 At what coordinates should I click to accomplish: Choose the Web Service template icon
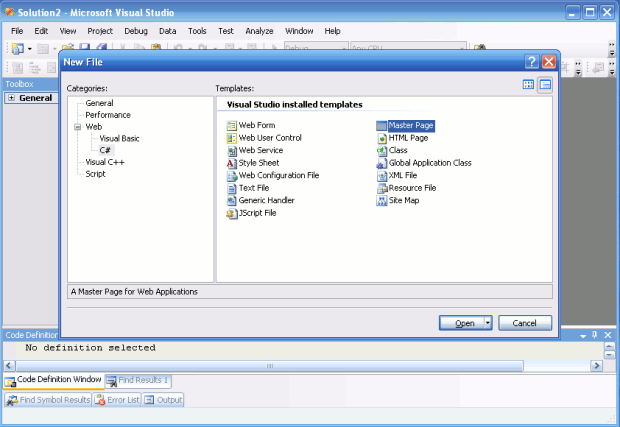tap(232, 151)
